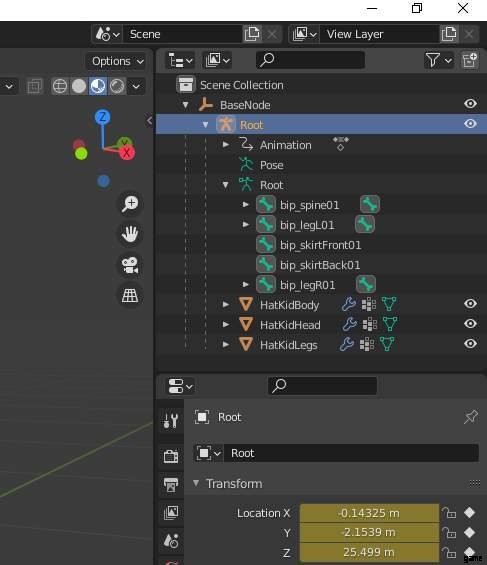Toggle visibility of HatKidLegs
This screenshot has width=487, height=565.
[470, 344]
